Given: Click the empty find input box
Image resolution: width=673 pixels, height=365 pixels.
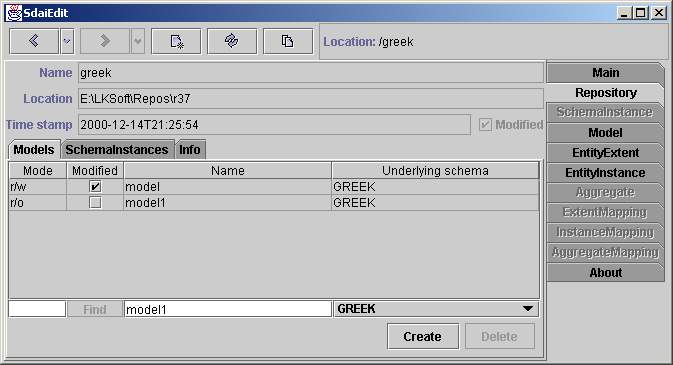Looking at the screenshot, I should (x=37, y=309).
